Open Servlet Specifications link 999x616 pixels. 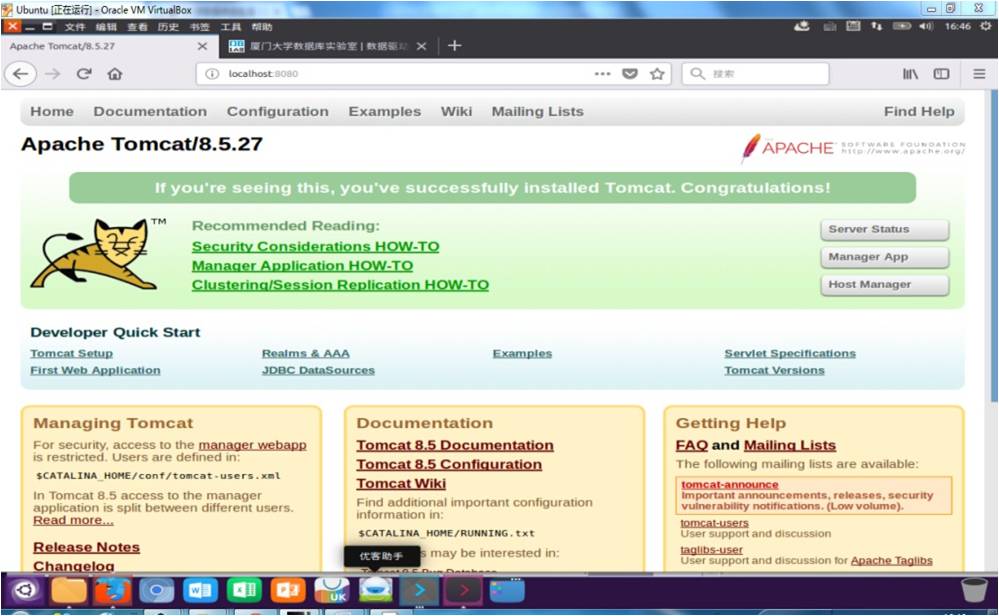click(790, 354)
